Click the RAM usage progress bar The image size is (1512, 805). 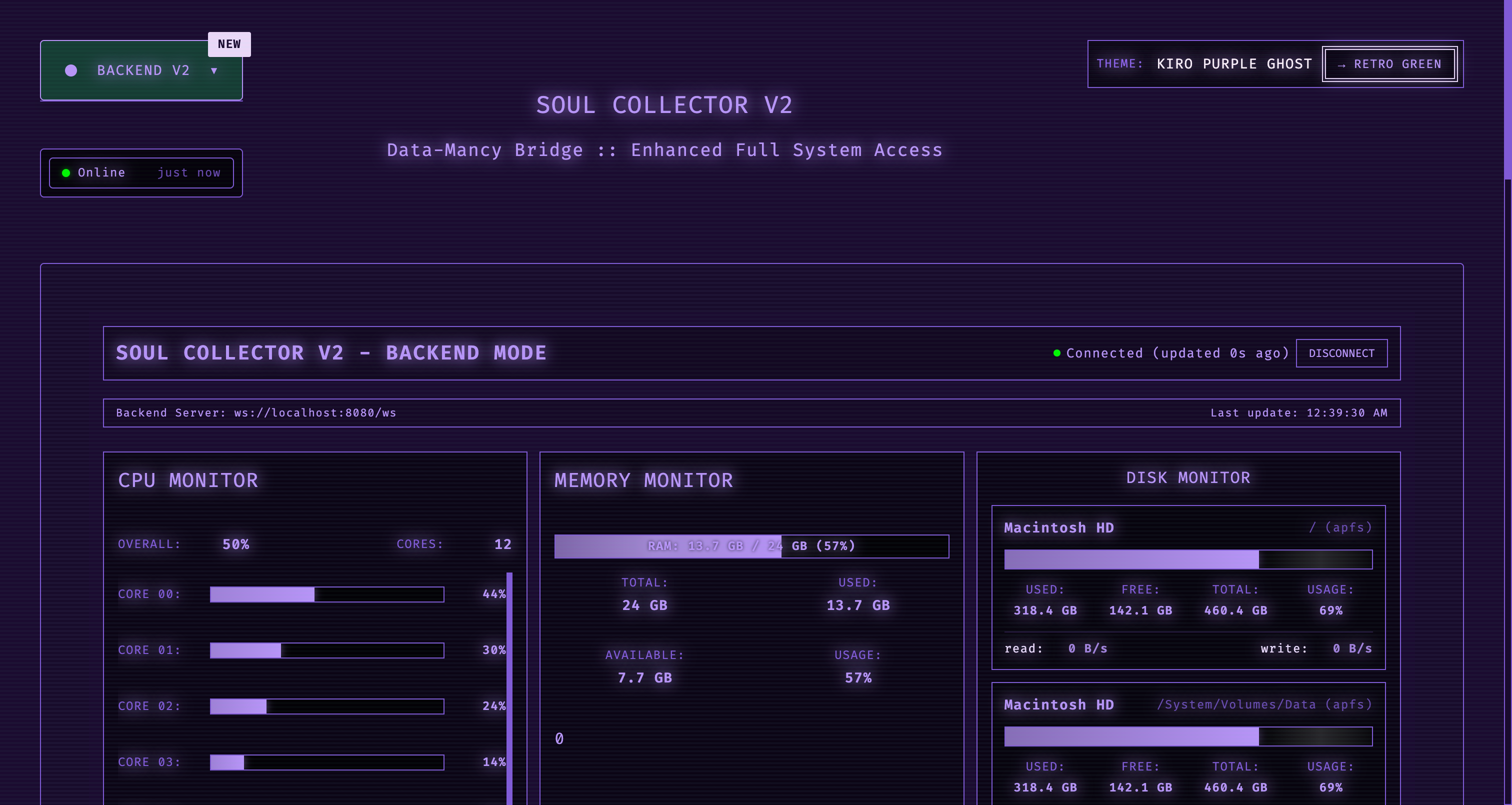click(x=751, y=546)
